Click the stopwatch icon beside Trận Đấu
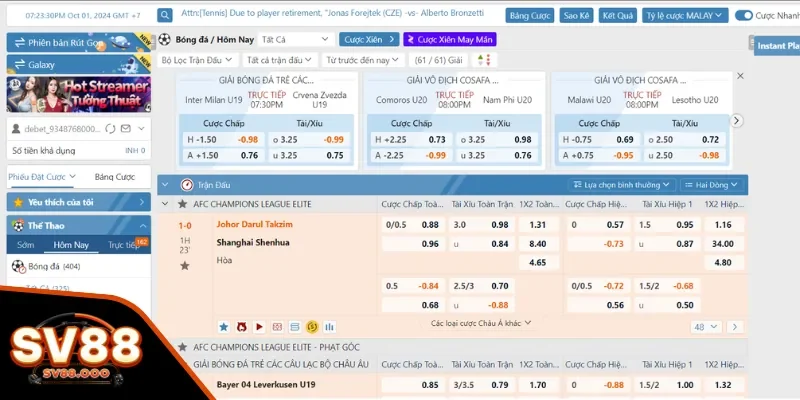The width and height of the screenshot is (800, 400). (x=187, y=185)
